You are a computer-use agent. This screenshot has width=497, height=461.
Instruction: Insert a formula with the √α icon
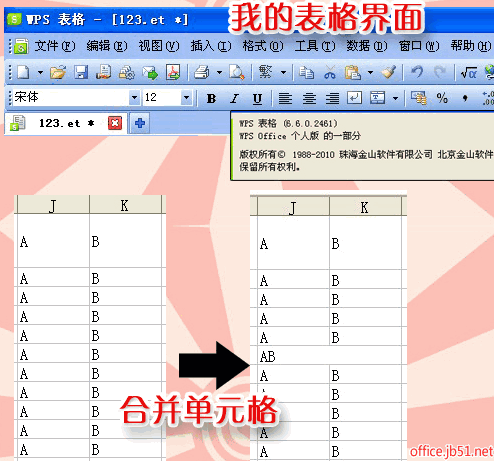pos(468,72)
